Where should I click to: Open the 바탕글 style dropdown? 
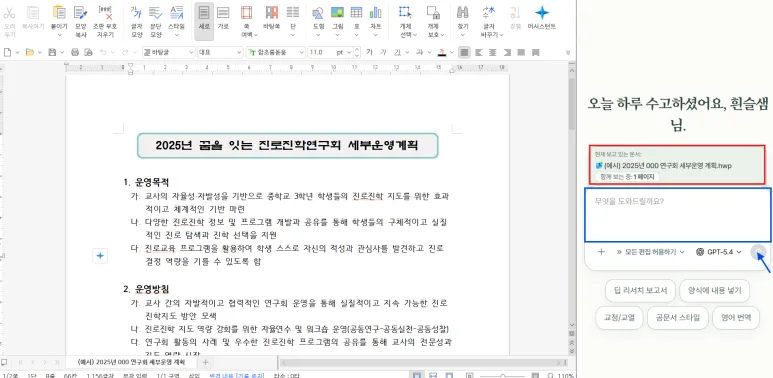click(169, 52)
